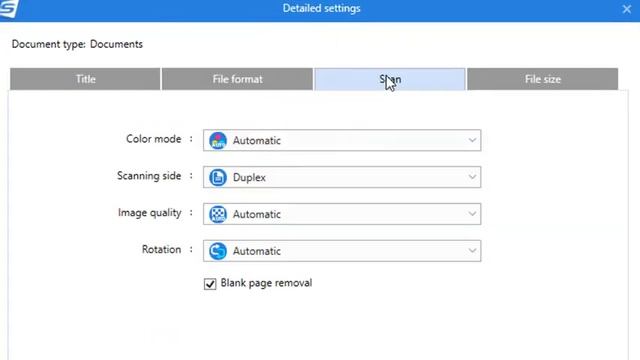The image size is (640, 360).
Task: Click the Rotation label
Action: (x=161, y=249)
